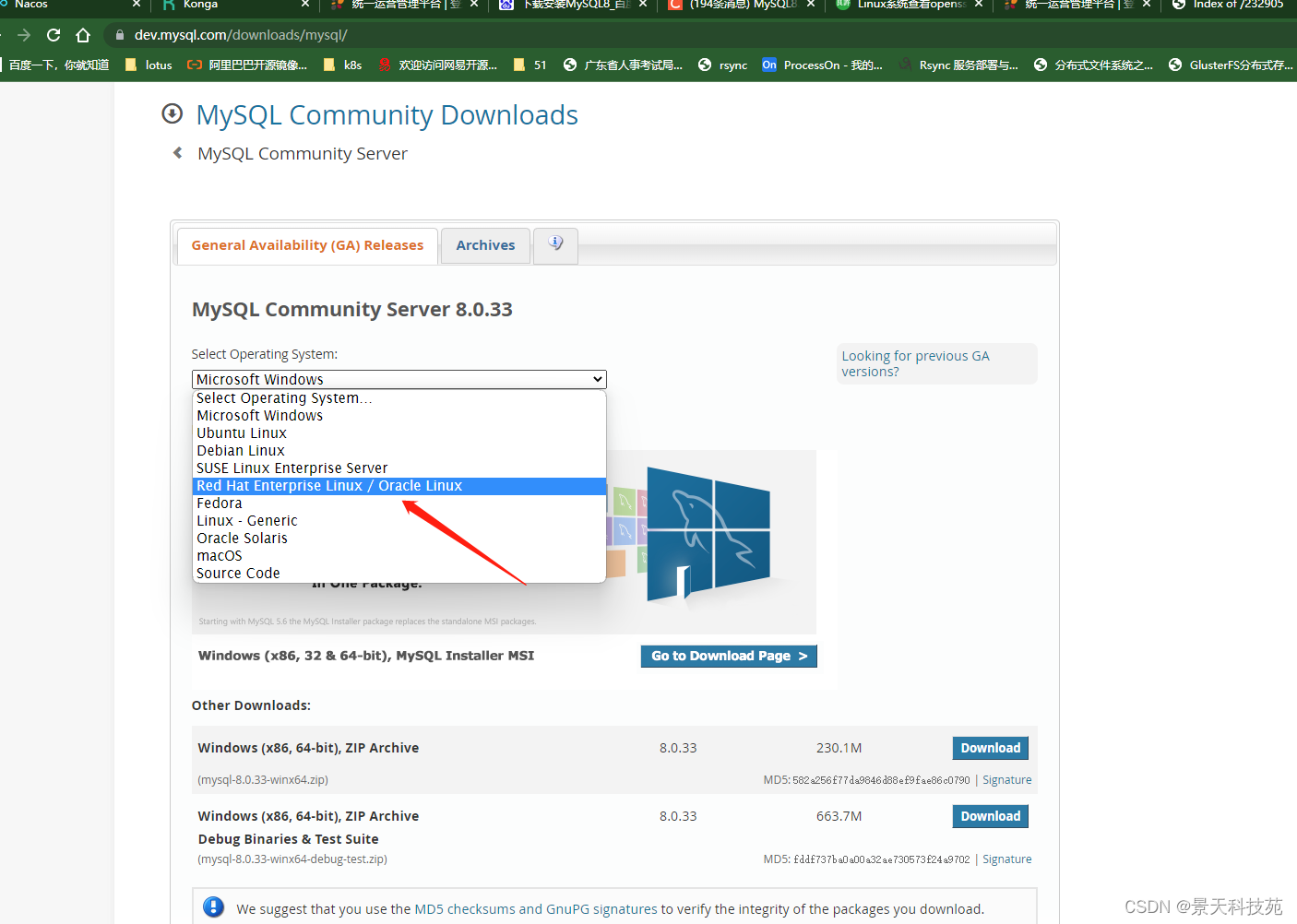
Task: Click the address bar URL dev.mysql.com
Action: click(x=241, y=35)
